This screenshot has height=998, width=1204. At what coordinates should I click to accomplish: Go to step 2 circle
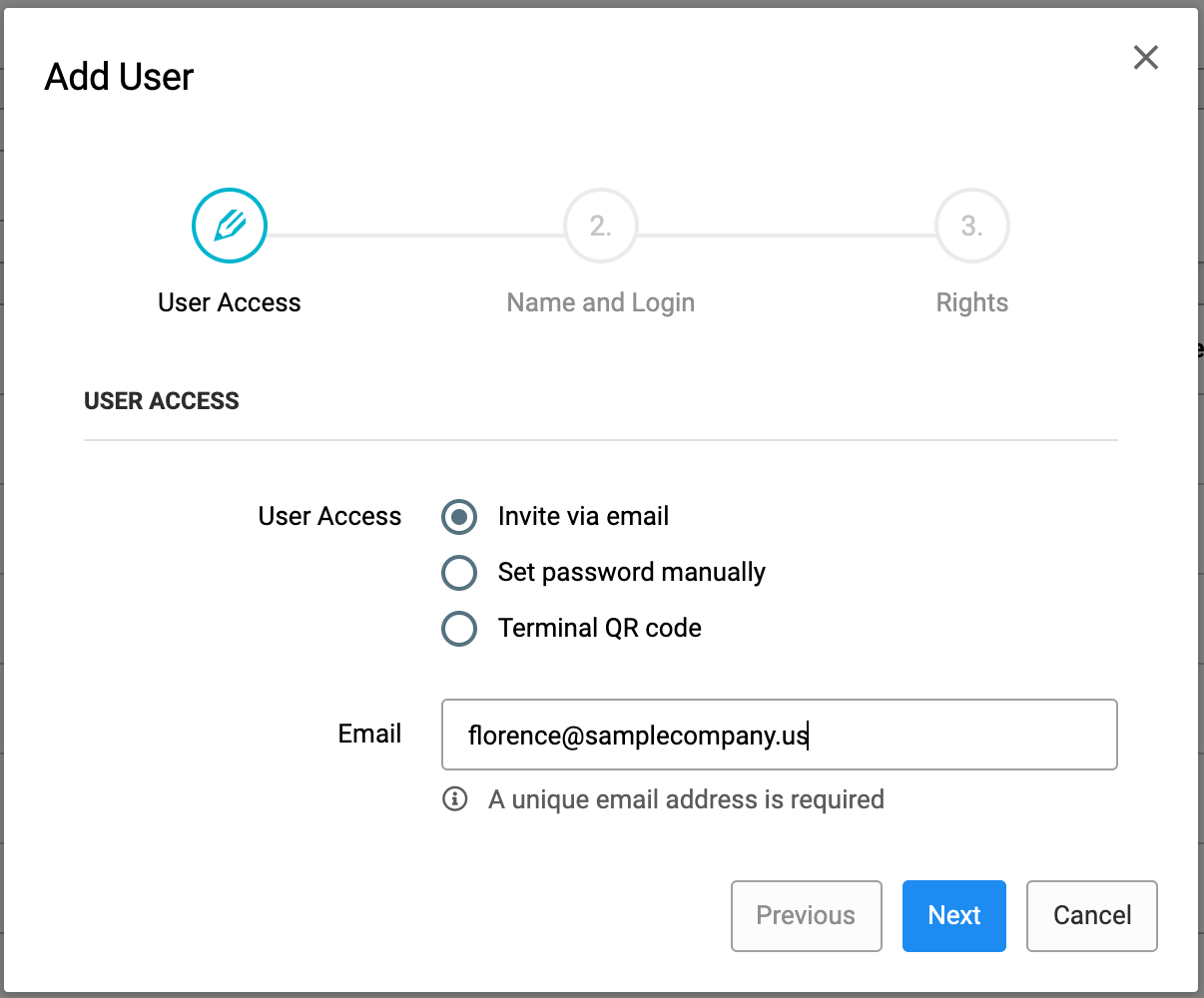click(601, 226)
